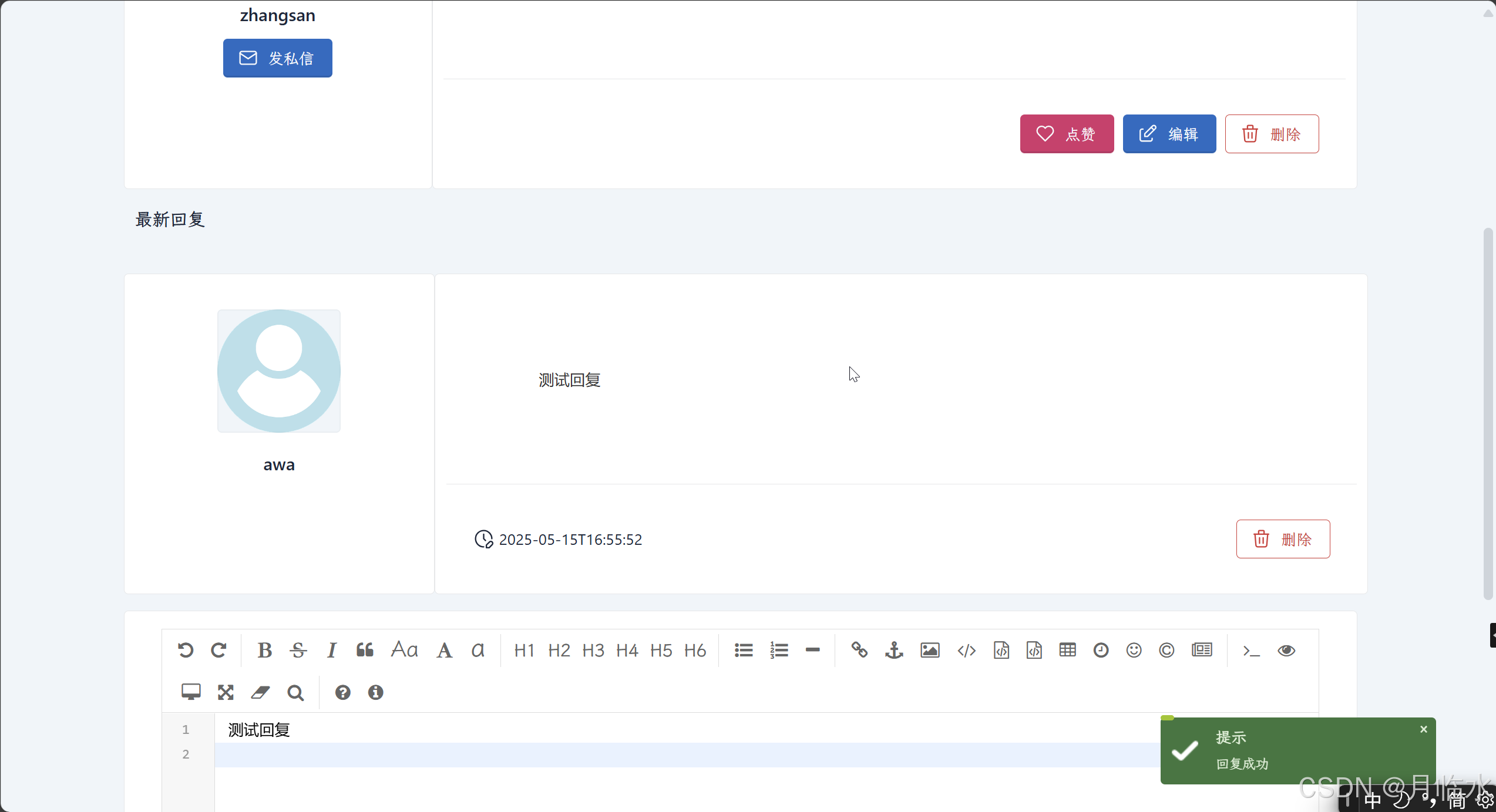Insert an image from the toolbar

tap(930, 651)
